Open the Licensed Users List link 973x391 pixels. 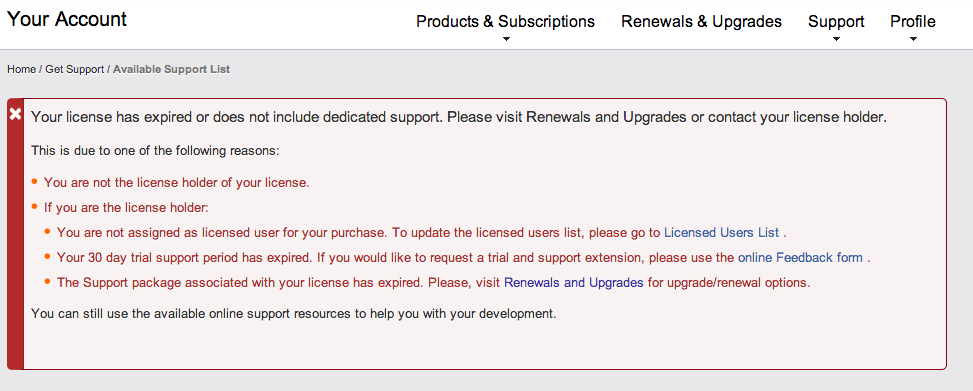(721, 233)
